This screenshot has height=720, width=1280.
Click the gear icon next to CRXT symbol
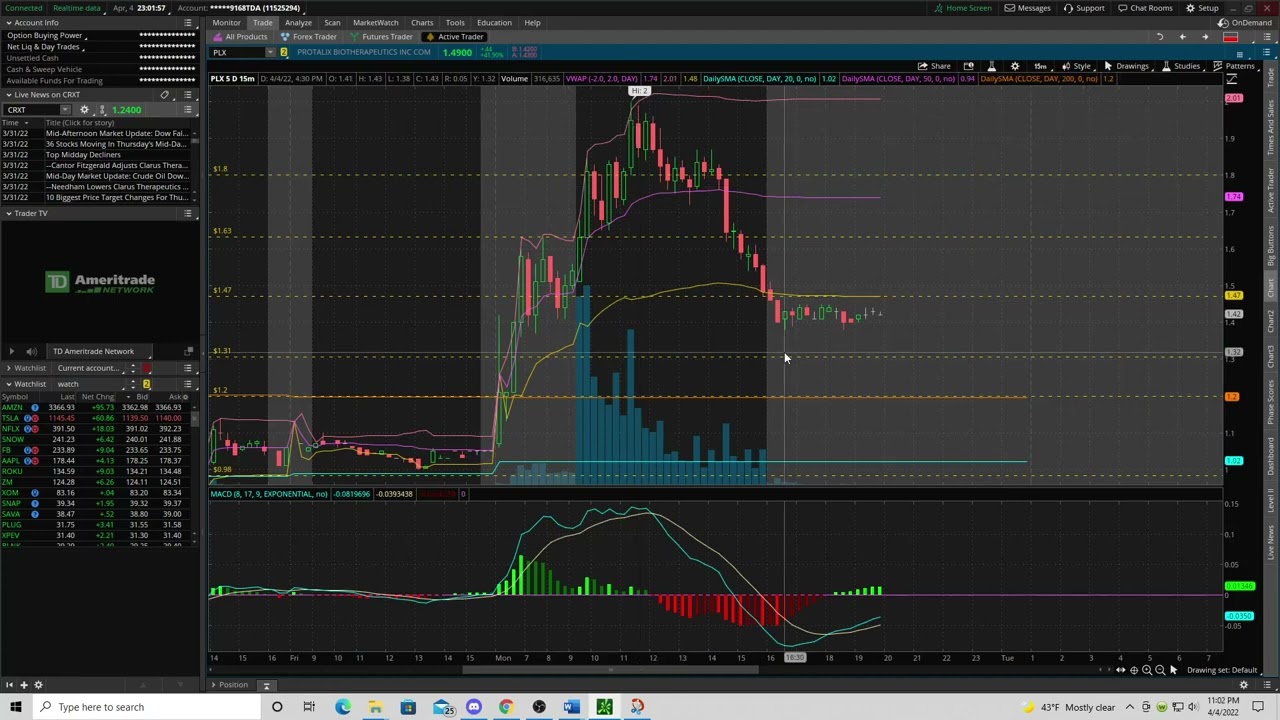point(84,110)
